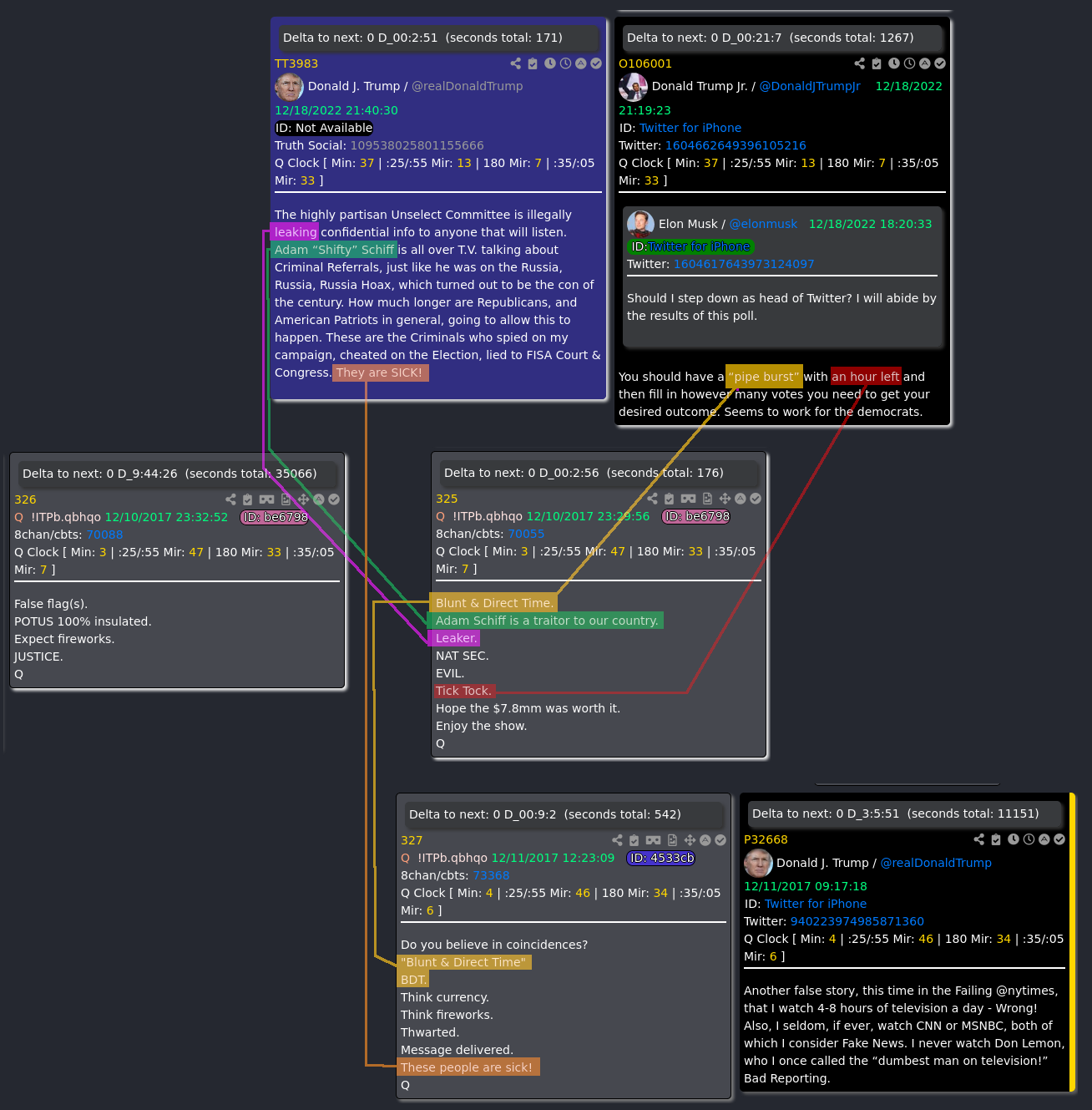
Task: Toggle check mark on Q post 326
Action: click(x=334, y=499)
